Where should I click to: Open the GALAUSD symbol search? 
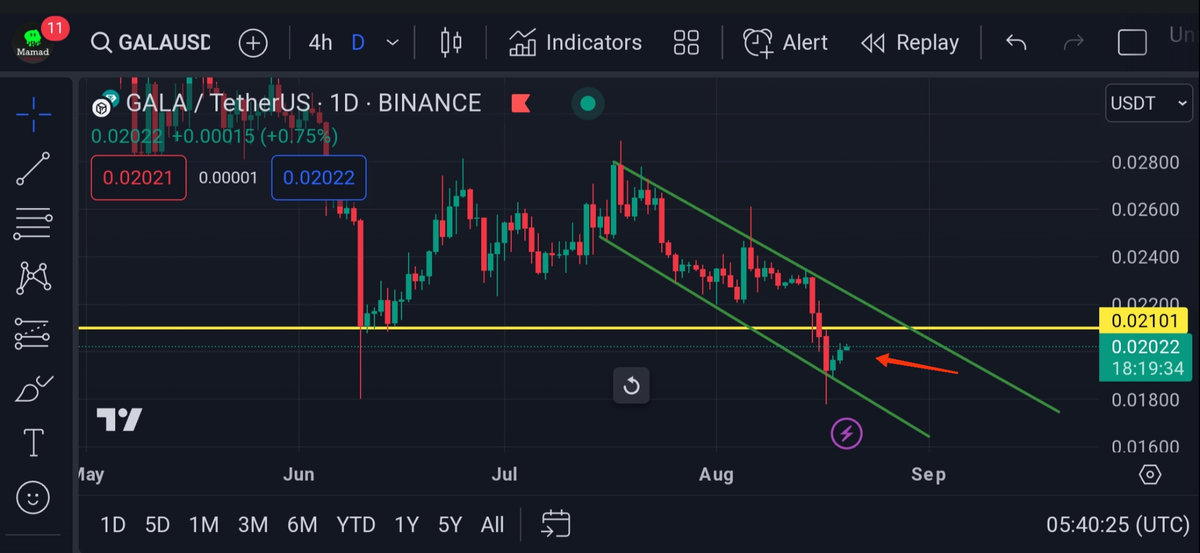151,43
